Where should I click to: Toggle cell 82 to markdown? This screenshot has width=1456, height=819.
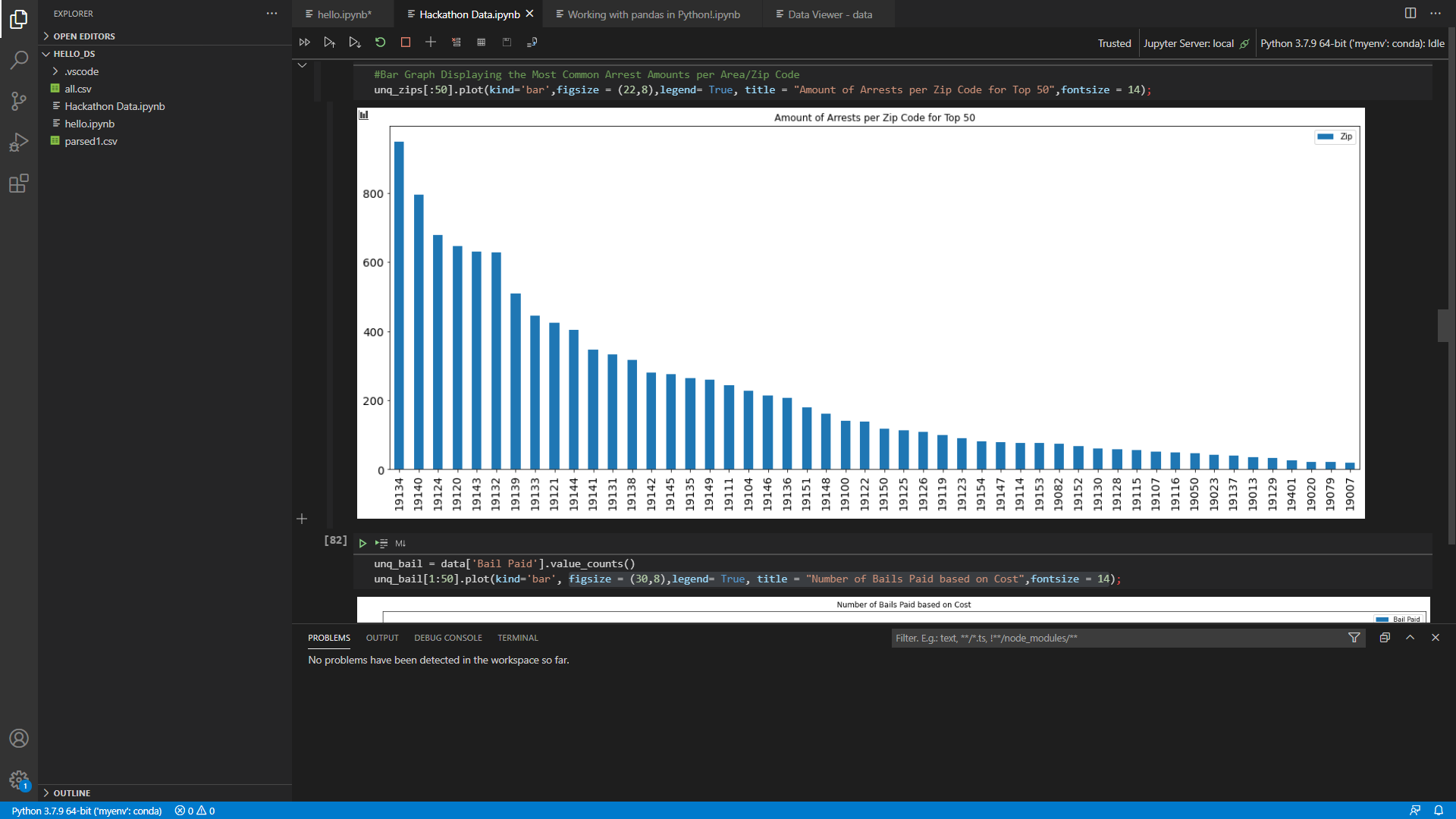pos(400,543)
